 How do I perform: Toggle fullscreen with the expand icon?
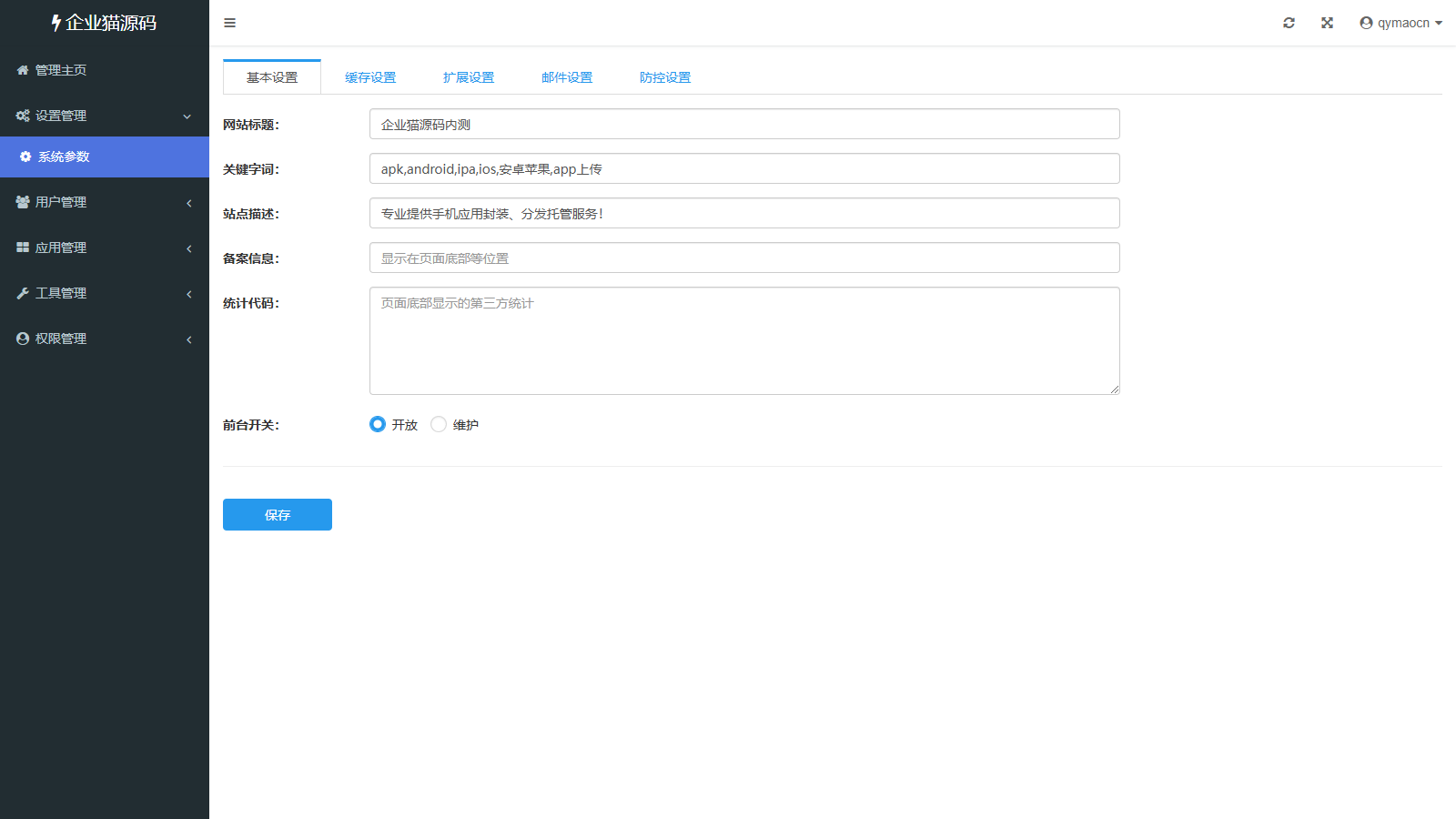pos(1327,23)
